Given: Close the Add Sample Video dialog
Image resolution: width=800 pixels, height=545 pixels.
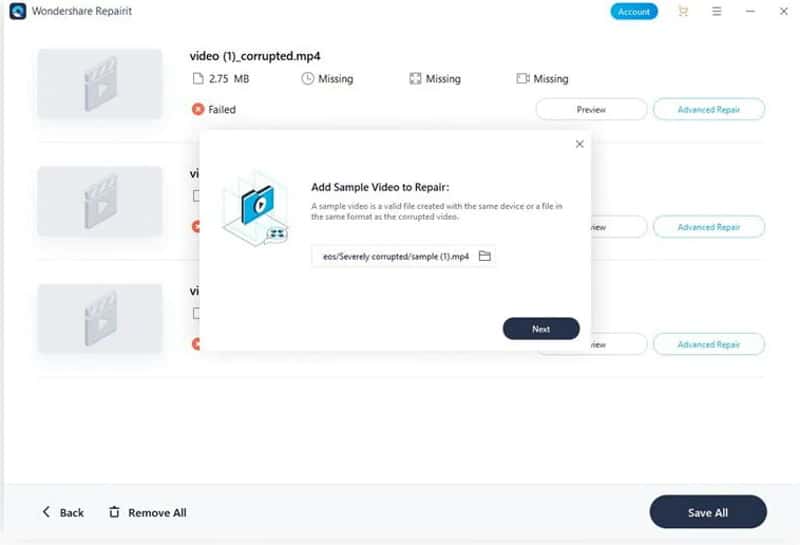Looking at the screenshot, I should [x=579, y=144].
